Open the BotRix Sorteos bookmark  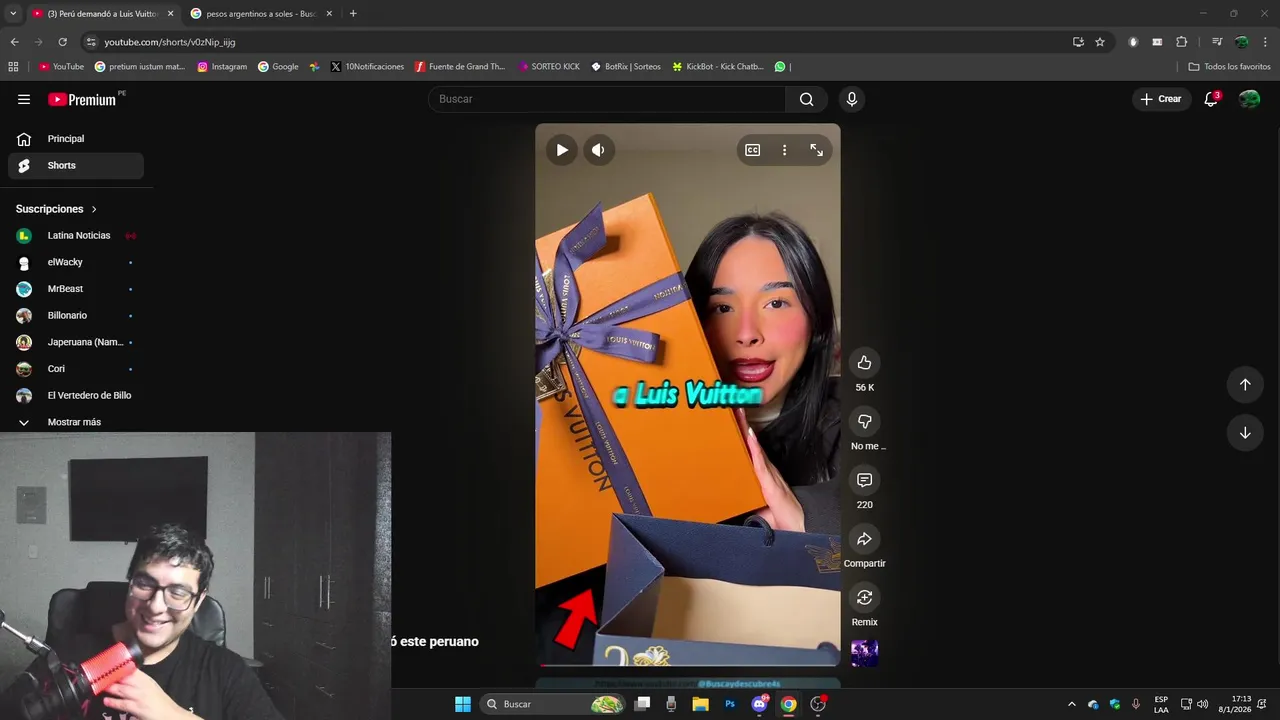pyautogui.click(x=626, y=67)
